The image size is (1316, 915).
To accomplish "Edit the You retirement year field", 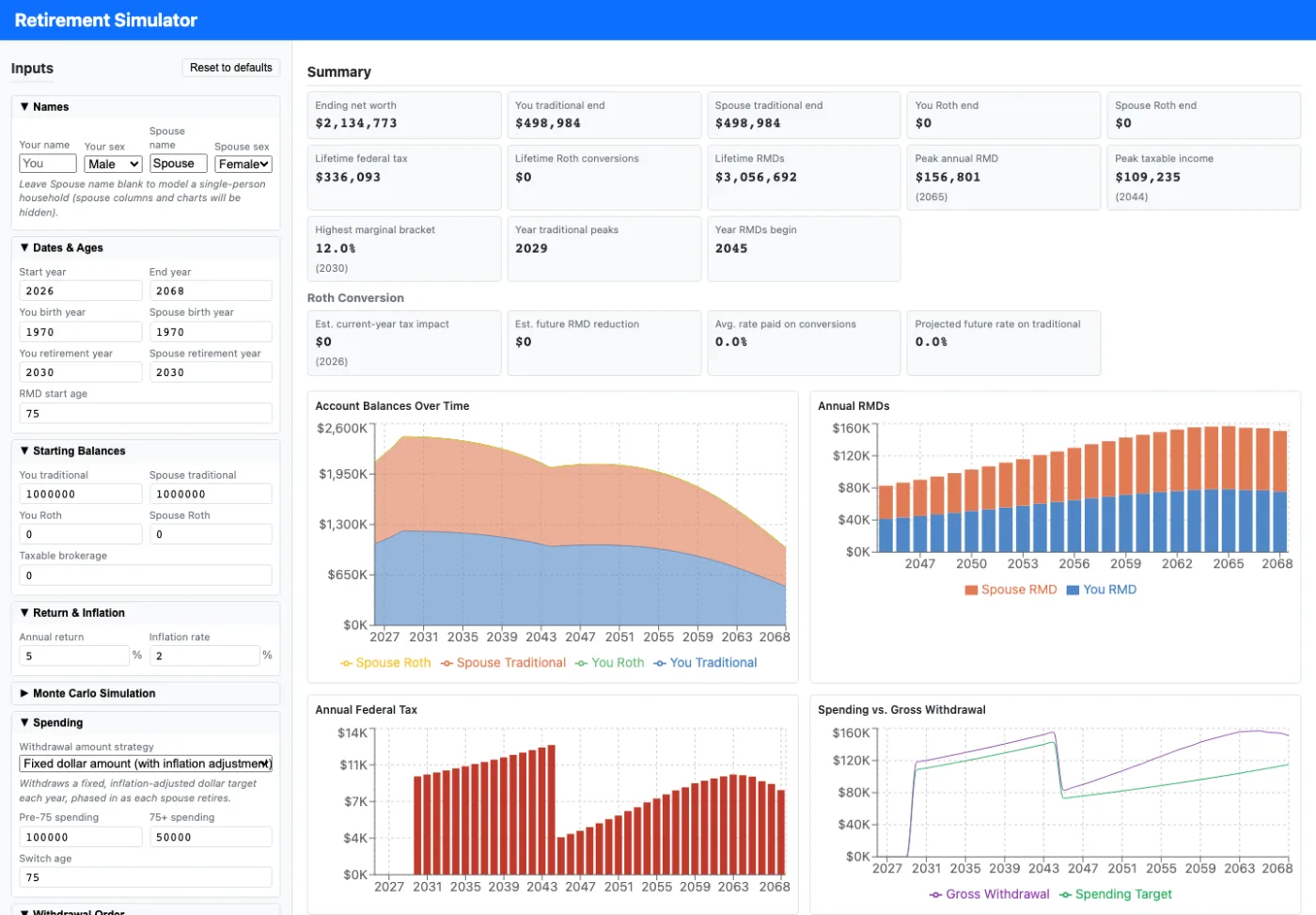I will tap(81, 372).
